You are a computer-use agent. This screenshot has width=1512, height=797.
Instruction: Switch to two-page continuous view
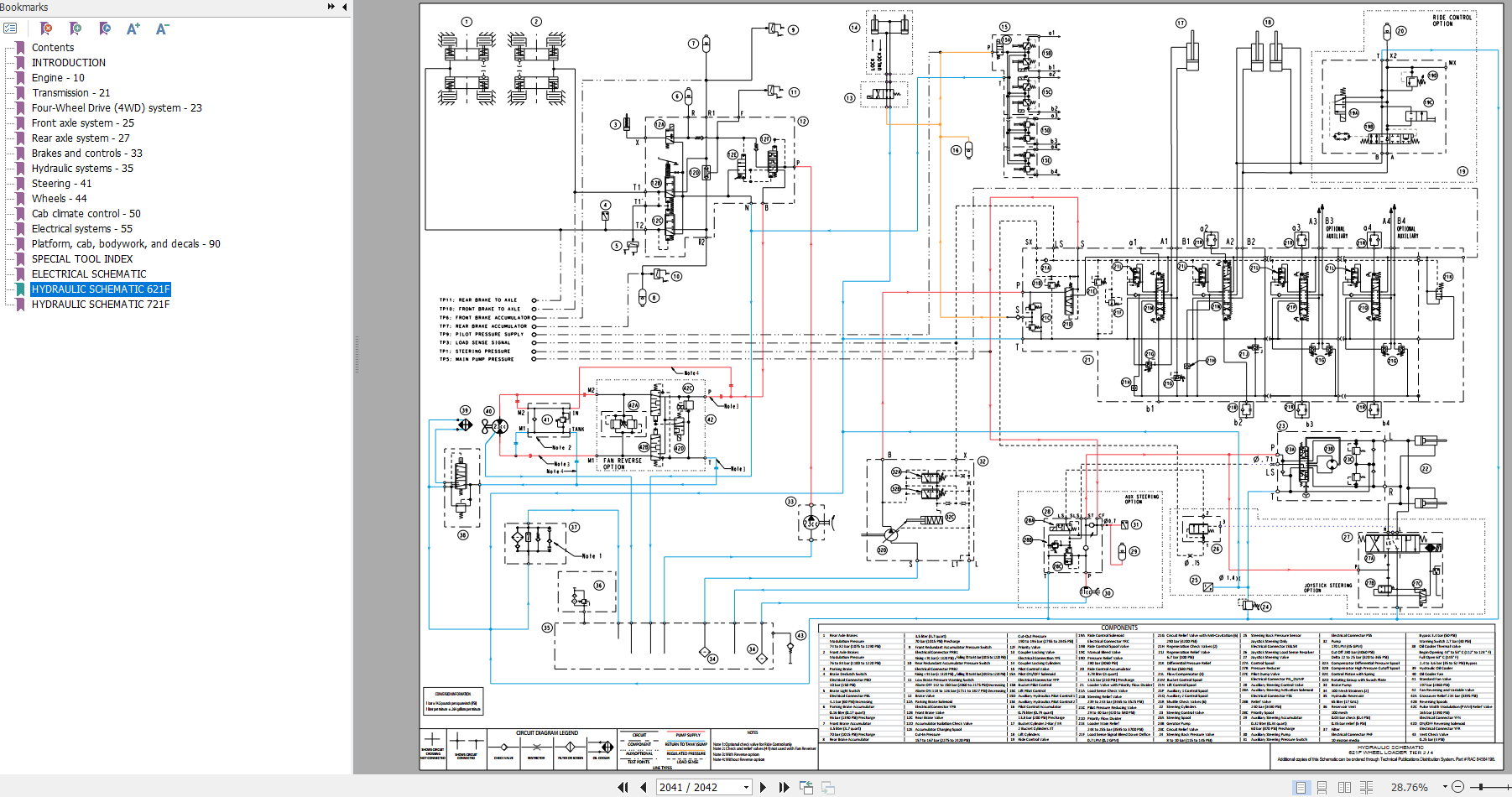pyautogui.click(x=1366, y=787)
